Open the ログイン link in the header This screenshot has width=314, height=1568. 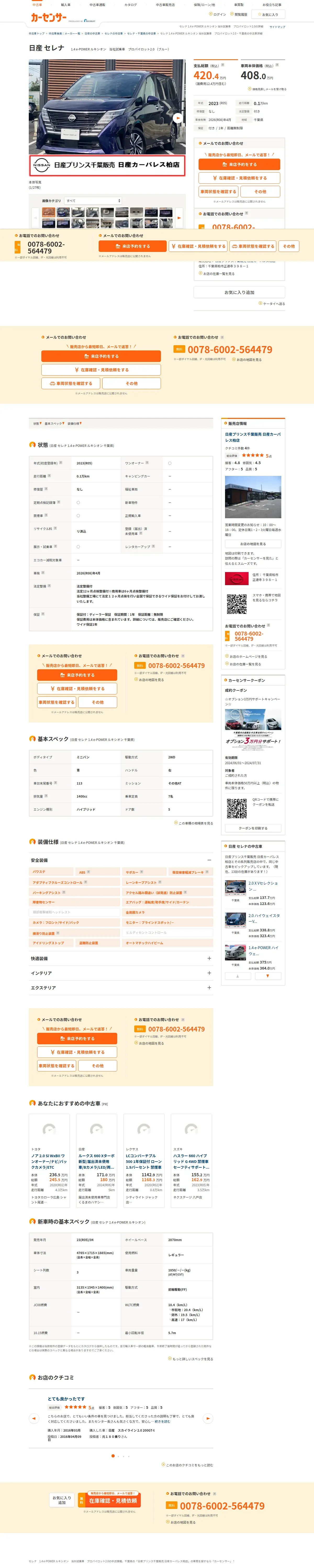pyautogui.click(x=218, y=14)
